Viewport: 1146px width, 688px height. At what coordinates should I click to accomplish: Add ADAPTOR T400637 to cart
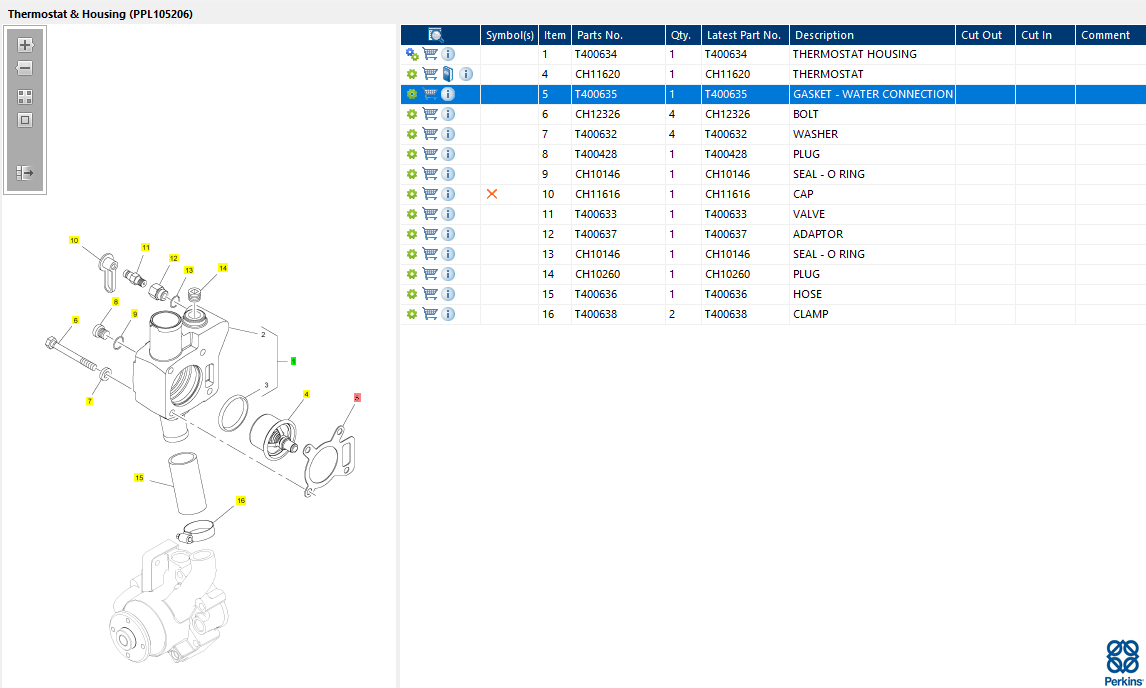pos(430,234)
